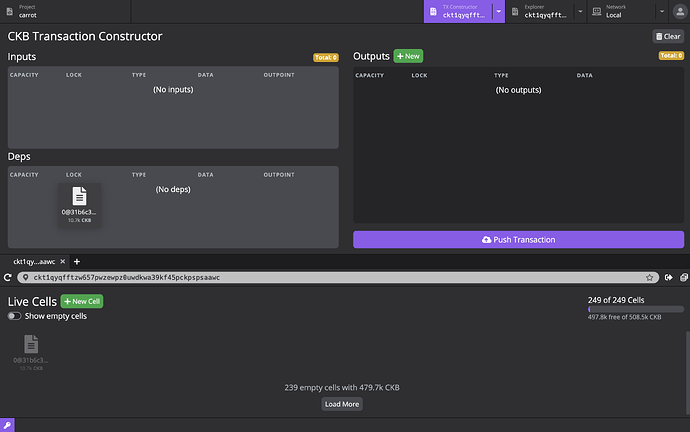
Task: Add a new output with New button
Action: point(408,56)
